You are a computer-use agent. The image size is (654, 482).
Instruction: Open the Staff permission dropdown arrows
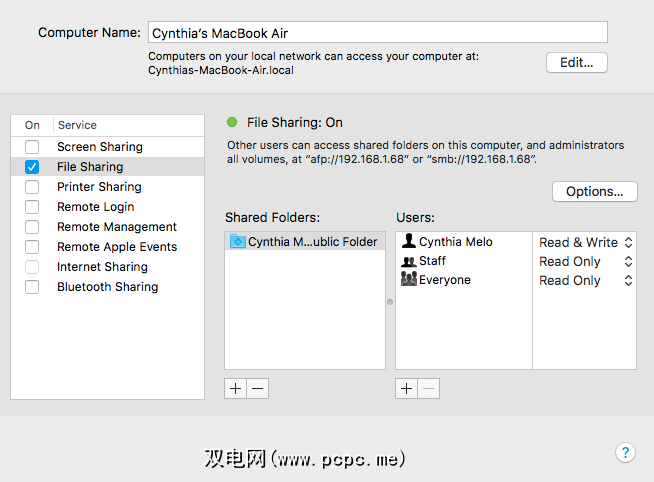coord(628,261)
